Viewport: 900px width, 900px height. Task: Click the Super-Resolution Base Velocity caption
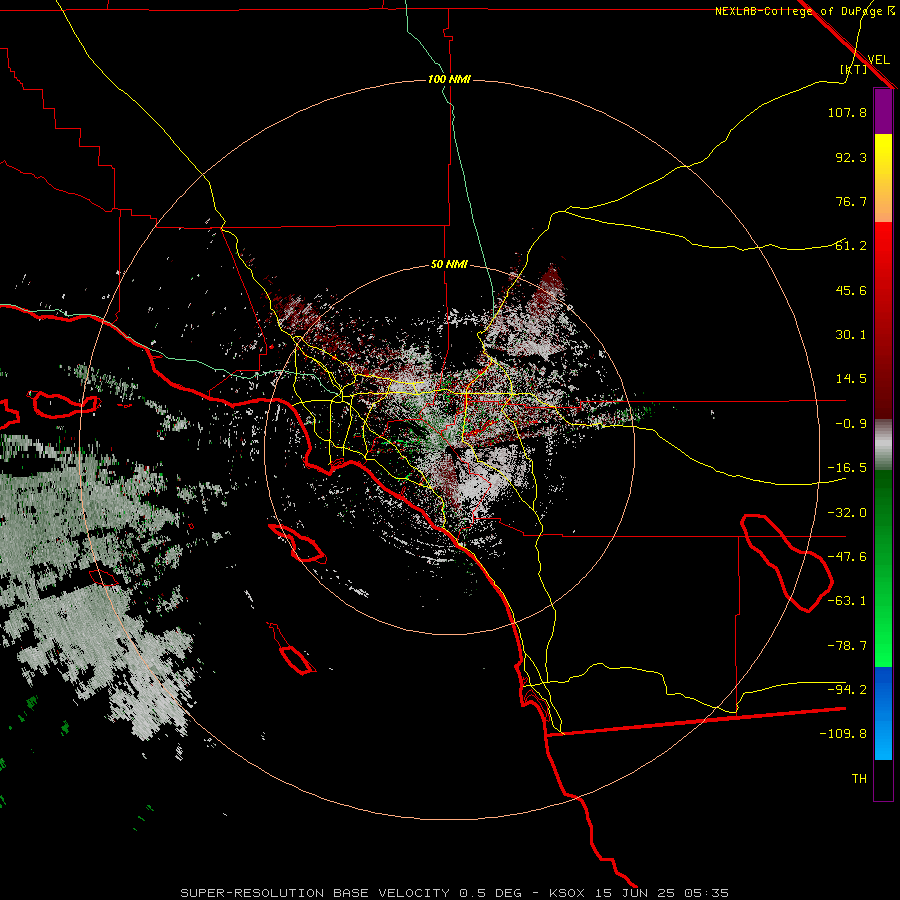click(455, 893)
